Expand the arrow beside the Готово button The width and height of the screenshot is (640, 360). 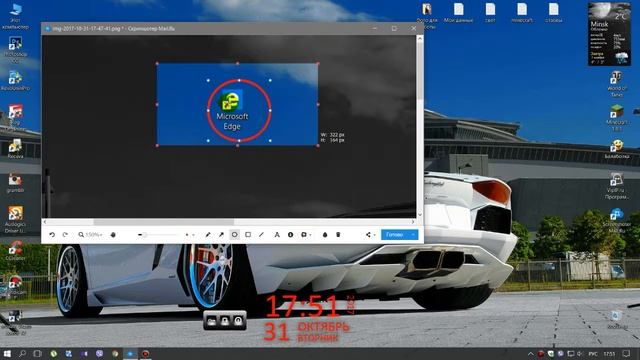(x=413, y=235)
